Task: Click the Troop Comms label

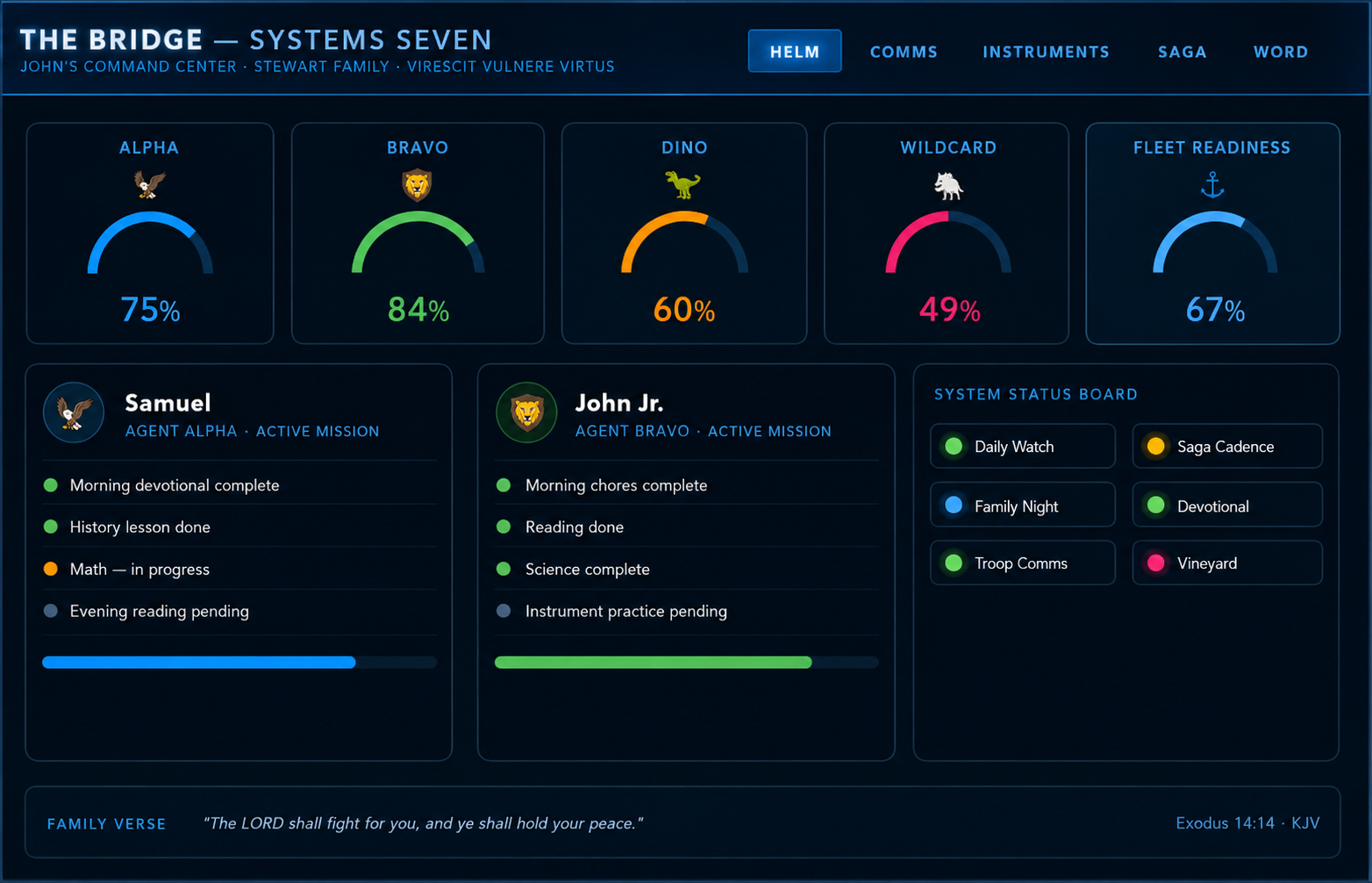Action: (1021, 564)
